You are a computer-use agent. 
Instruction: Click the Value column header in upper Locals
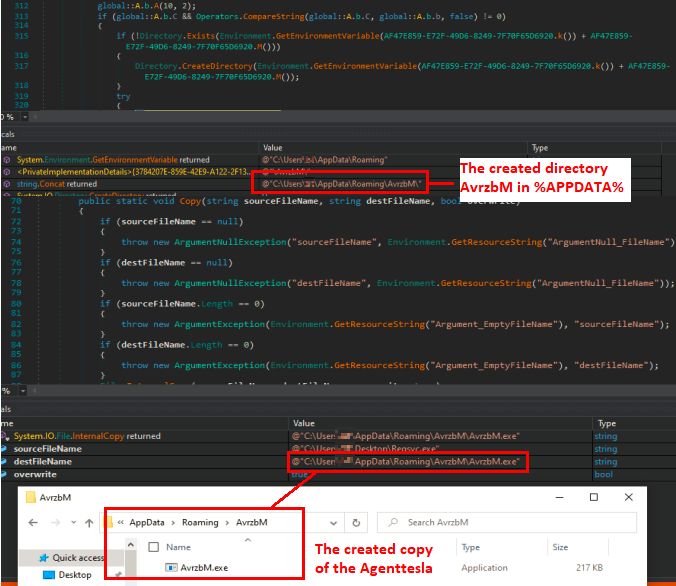point(272,147)
